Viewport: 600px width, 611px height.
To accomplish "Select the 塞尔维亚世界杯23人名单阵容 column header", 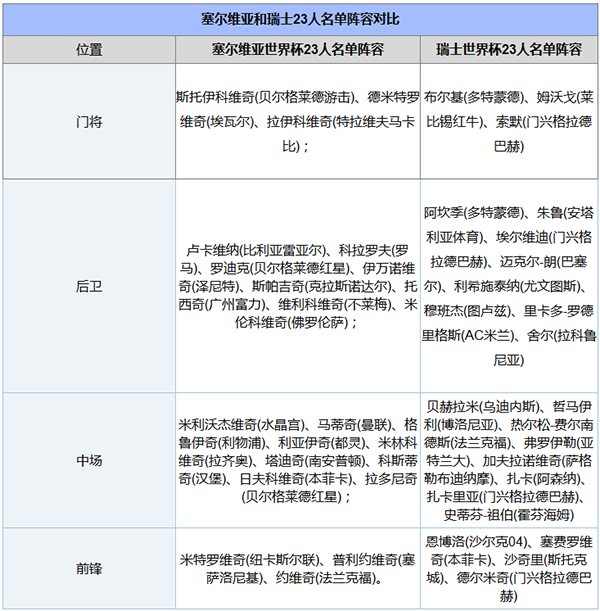I will tap(298, 49).
